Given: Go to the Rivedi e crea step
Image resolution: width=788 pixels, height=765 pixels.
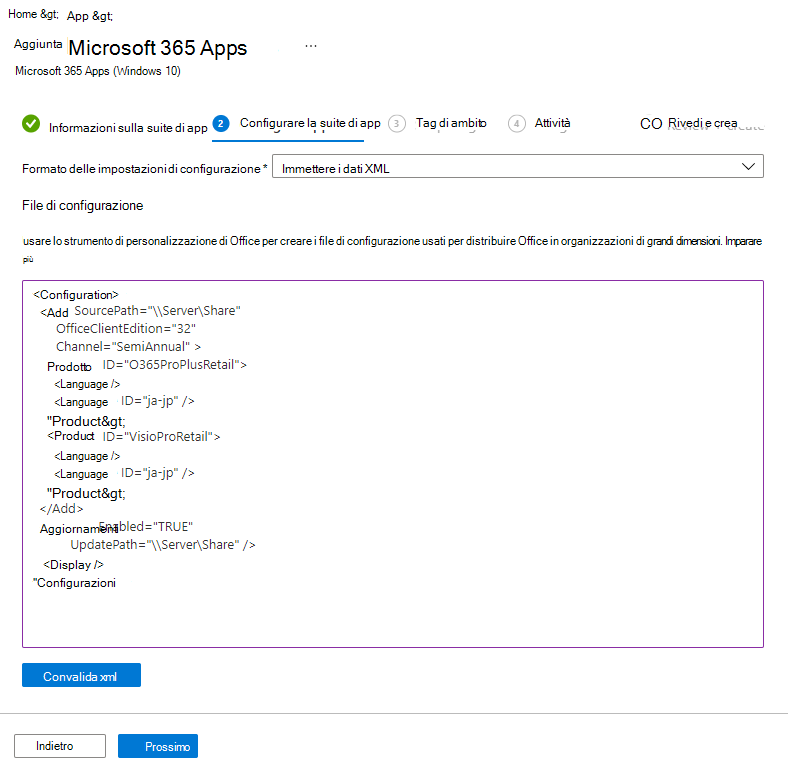Looking at the screenshot, I should tap(702, 123).
